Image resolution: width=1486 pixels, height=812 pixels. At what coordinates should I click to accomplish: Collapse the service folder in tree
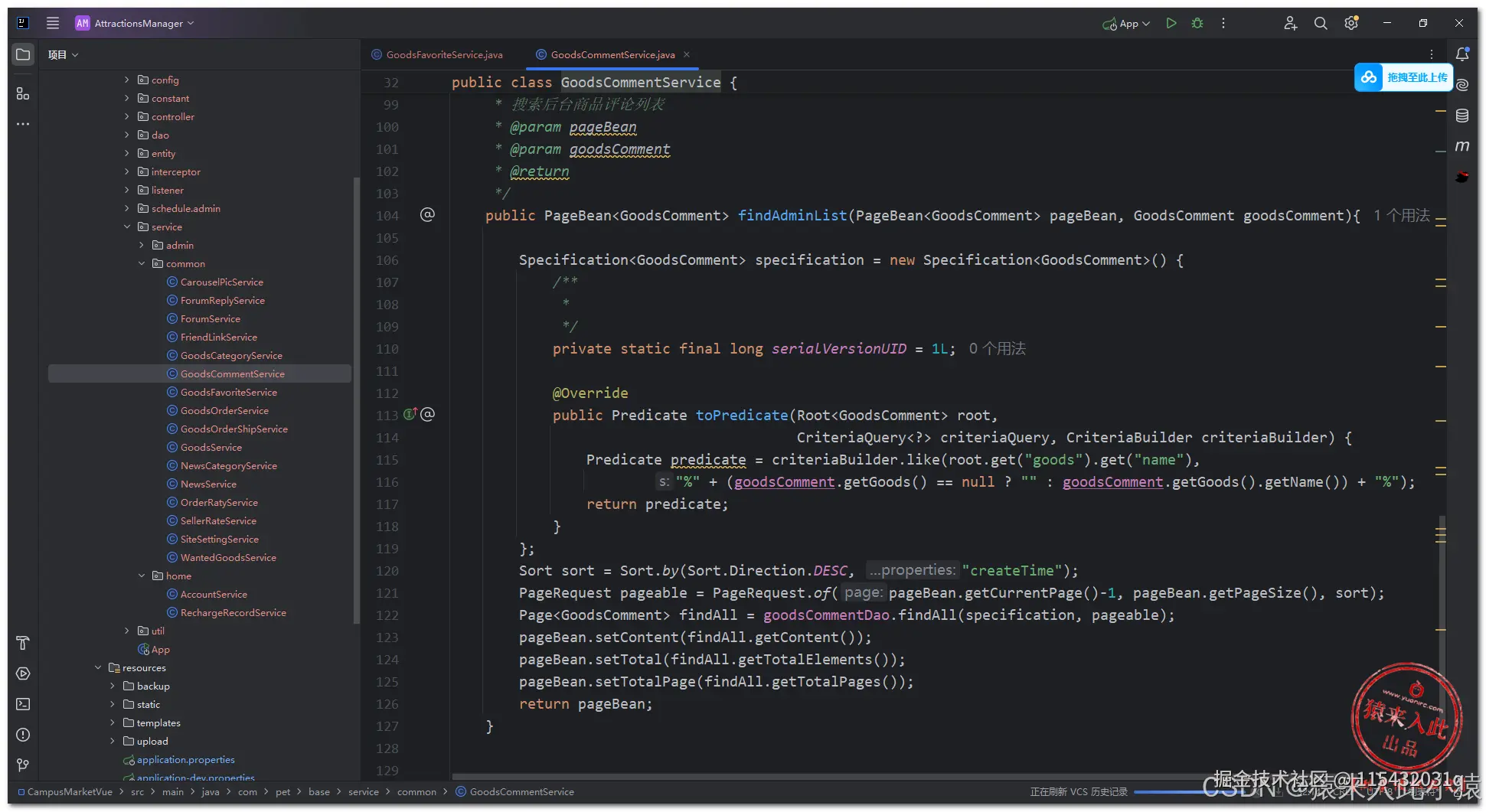[x=127, y=227]
